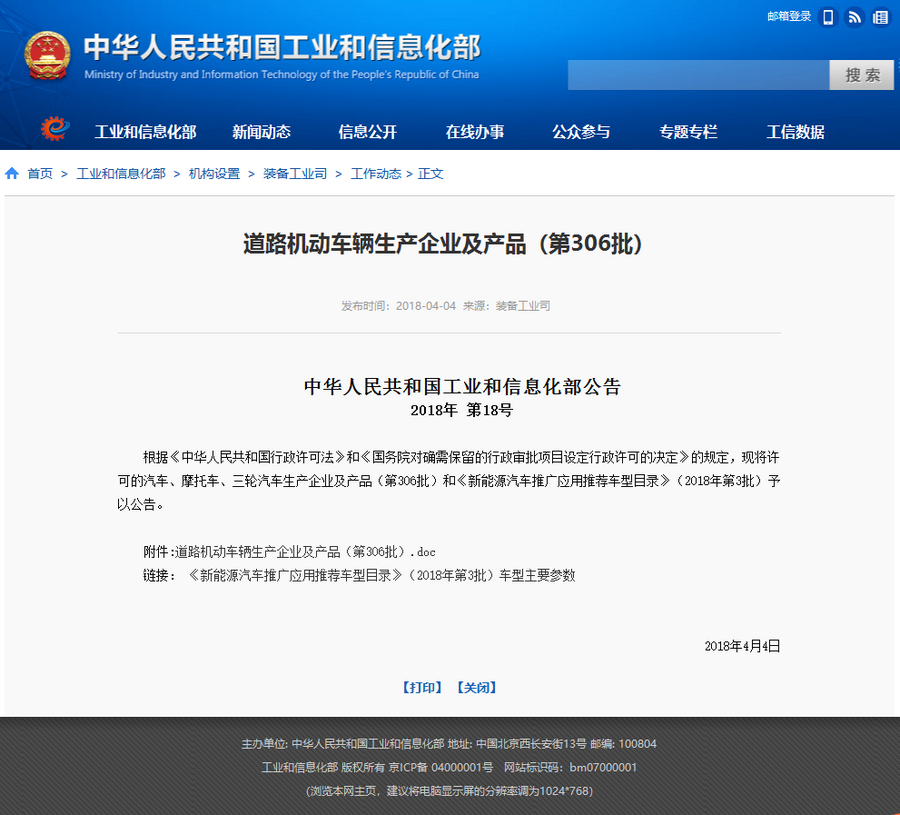Click 装备工业司 breadcrumb link
This screenshot has height=815, width=900.
coord(295,174)
